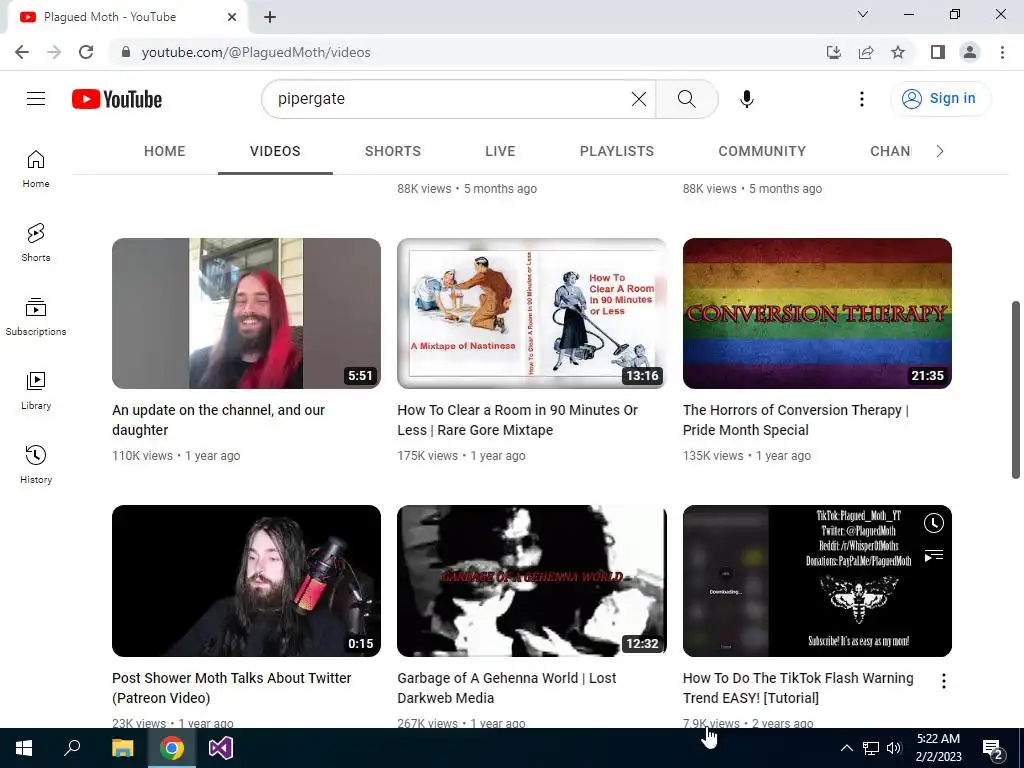
Task: Clear the pipergate search text with X
Action: pyautogui.click(x=639, y=99)
